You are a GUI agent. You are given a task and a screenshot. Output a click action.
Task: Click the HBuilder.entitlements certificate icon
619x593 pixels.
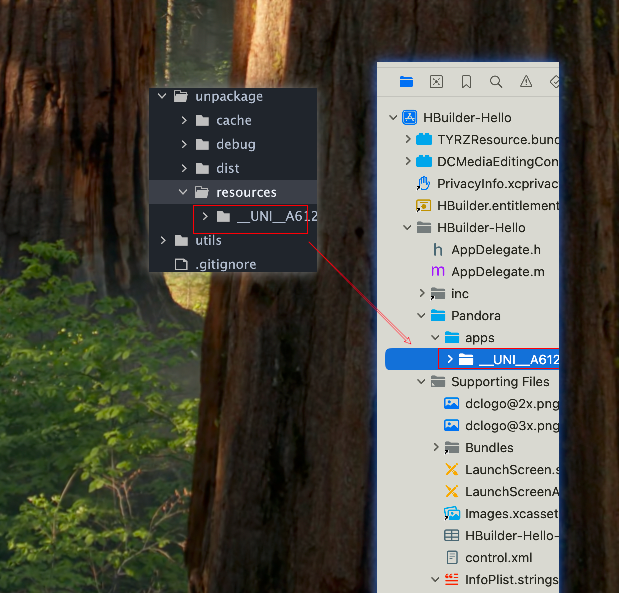[423, 206]
